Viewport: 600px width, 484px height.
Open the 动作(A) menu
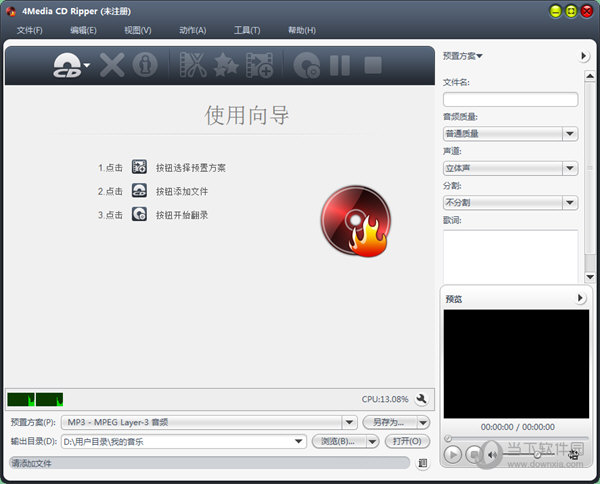click(x=192, y=30)
